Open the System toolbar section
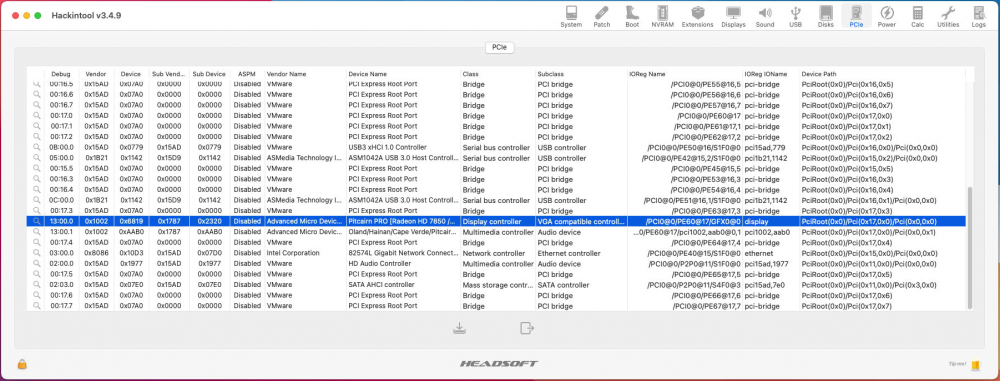The width and height of the screenshot is (1000, 381). (x=571, y=17)
